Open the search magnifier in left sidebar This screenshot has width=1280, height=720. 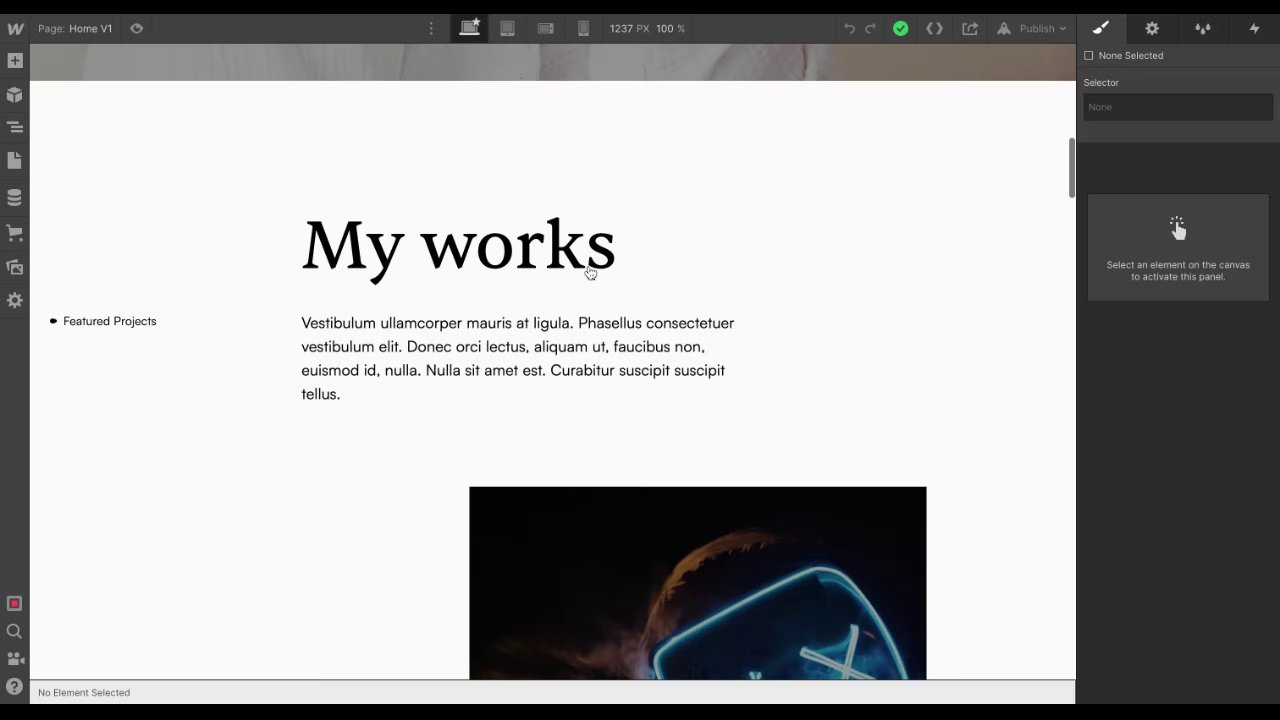click(x=14, y=631)
